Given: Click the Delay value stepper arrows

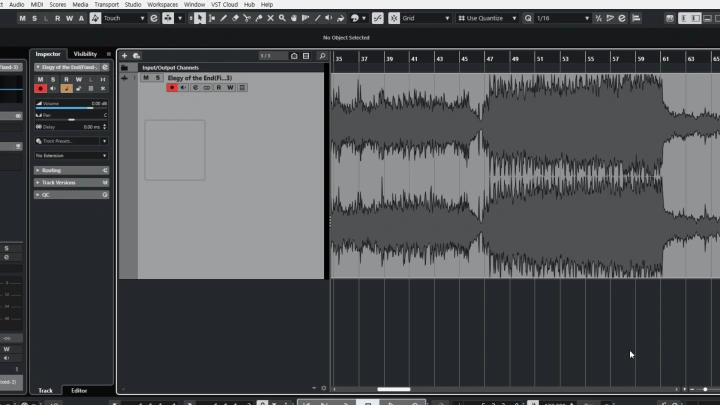Looking at the screenshot, I should [x=105, y=126].
